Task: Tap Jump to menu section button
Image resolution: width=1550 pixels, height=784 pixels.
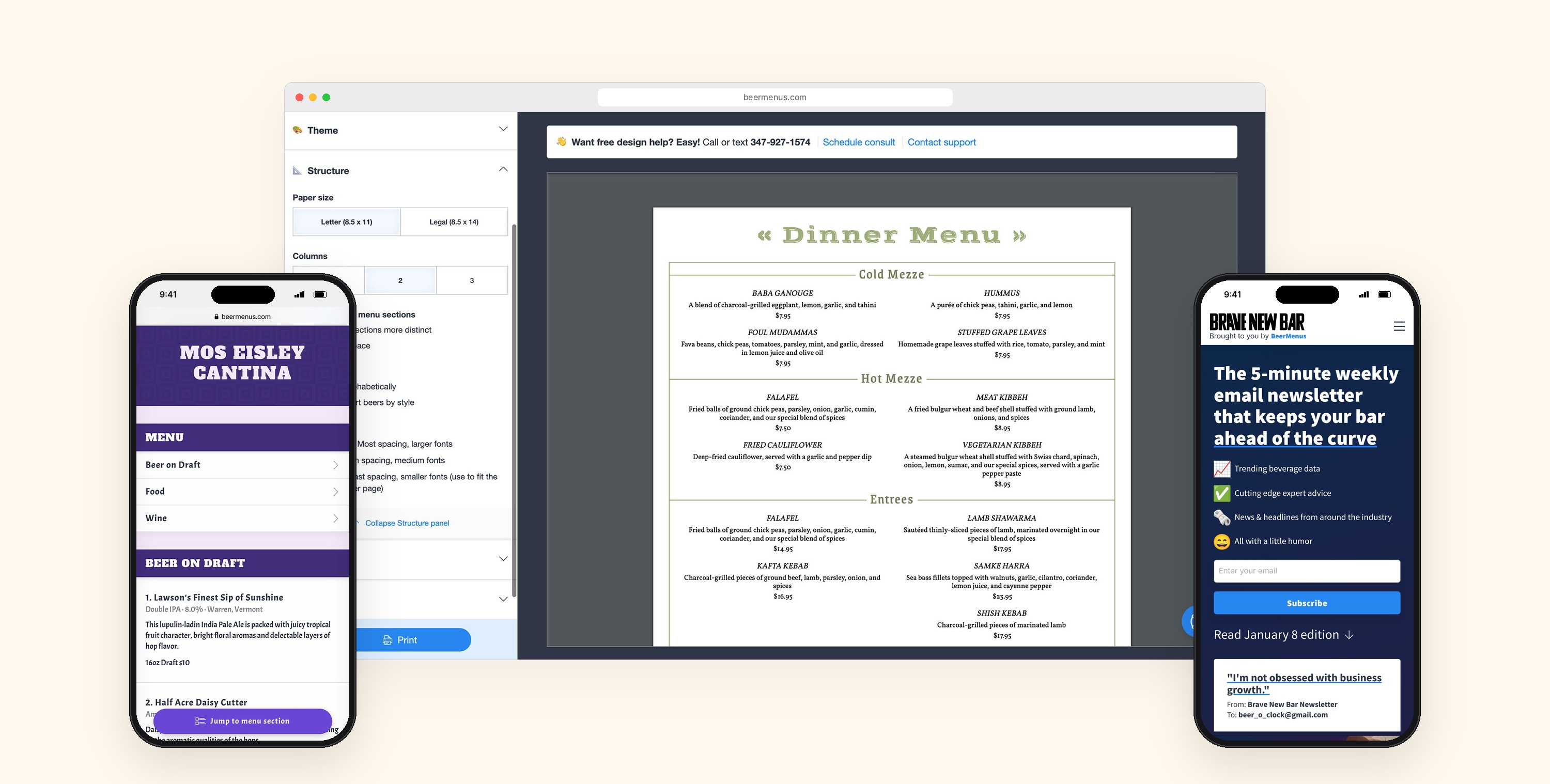Action: [242, 721]
